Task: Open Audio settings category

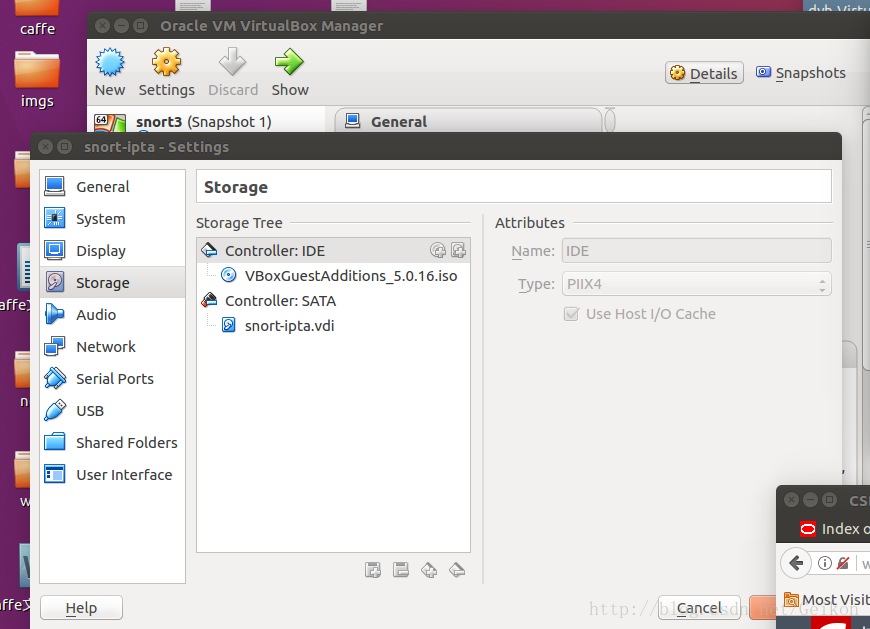Action: pos(113,314)
